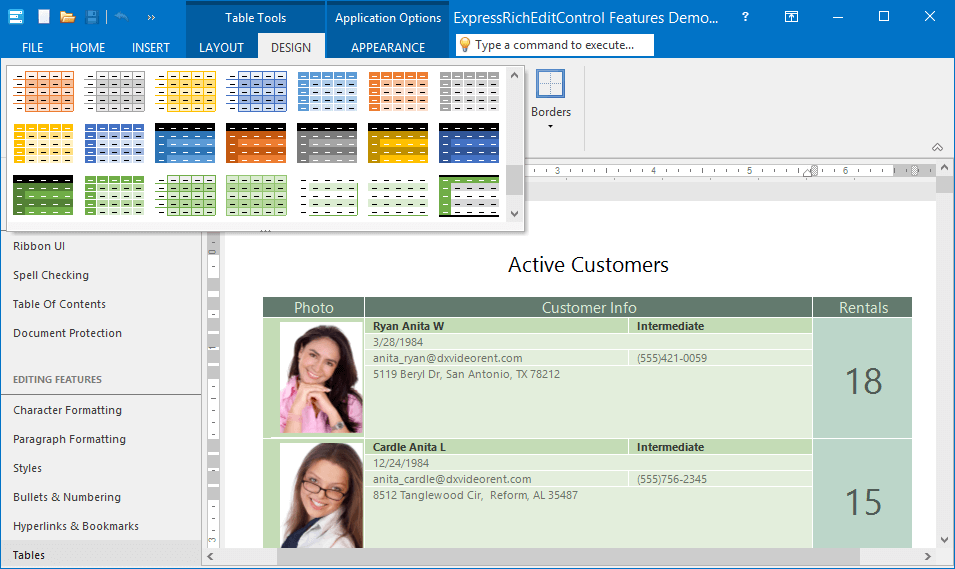Open the Spell Checking demo
The width and height of the screenshot is (955, 569).
point(51,275)
